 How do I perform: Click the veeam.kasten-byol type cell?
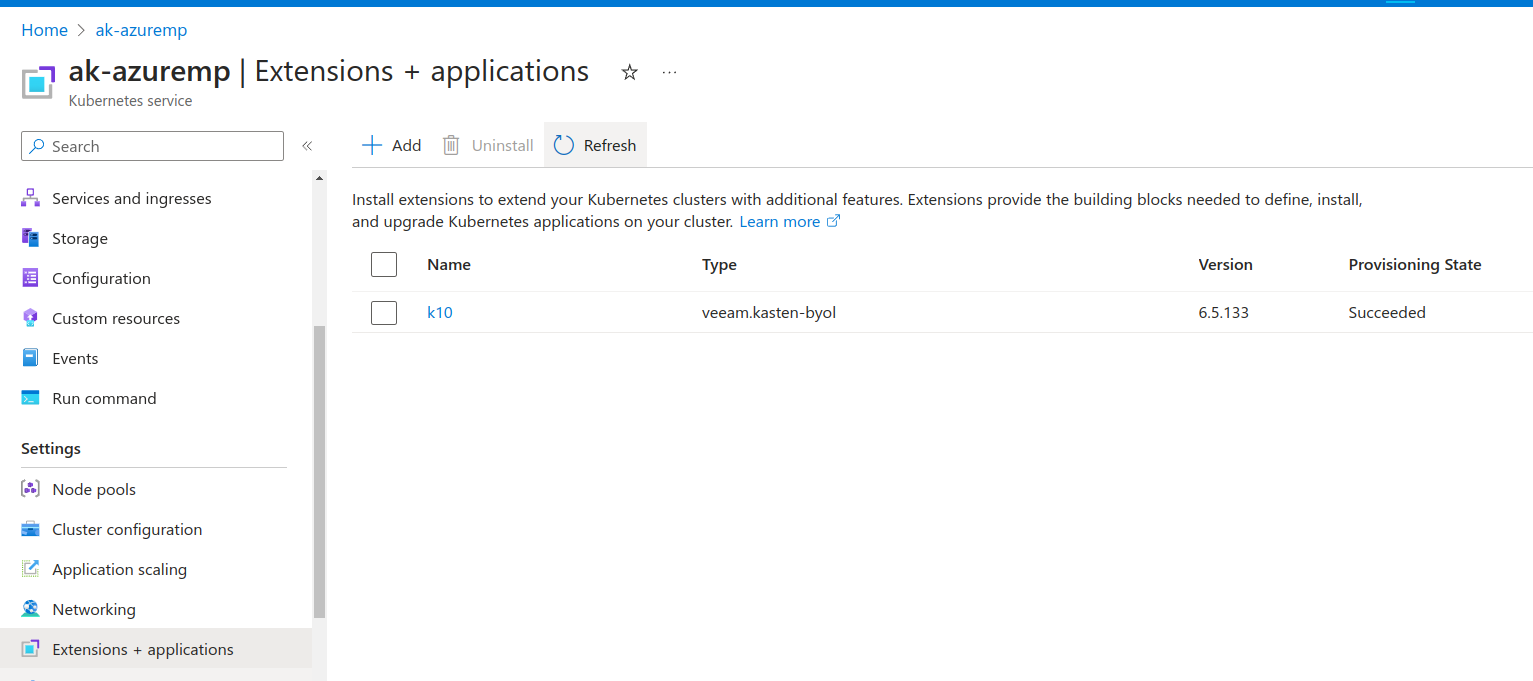coord(769,312)
